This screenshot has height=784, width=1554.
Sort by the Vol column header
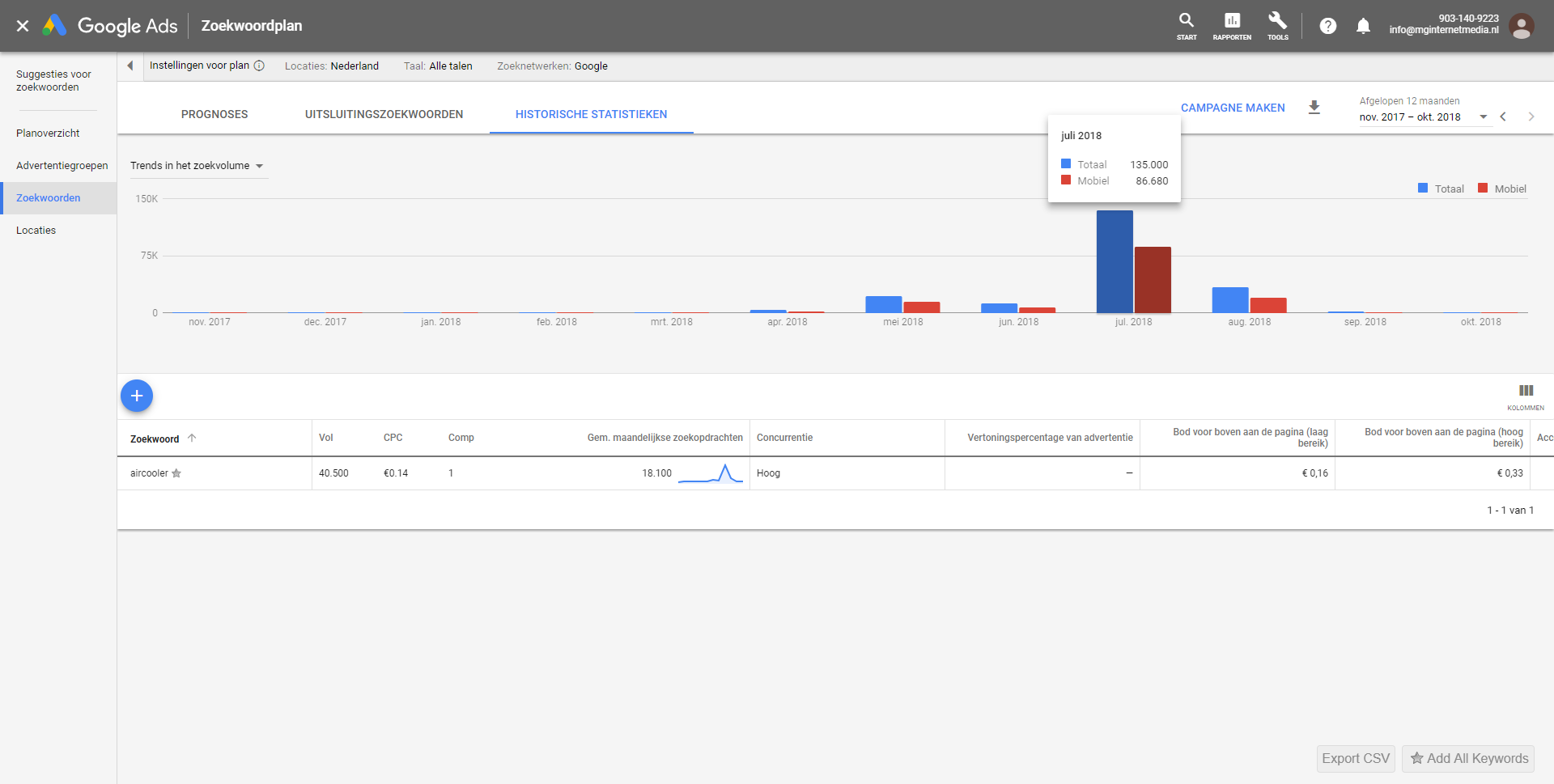coord(326,438)
